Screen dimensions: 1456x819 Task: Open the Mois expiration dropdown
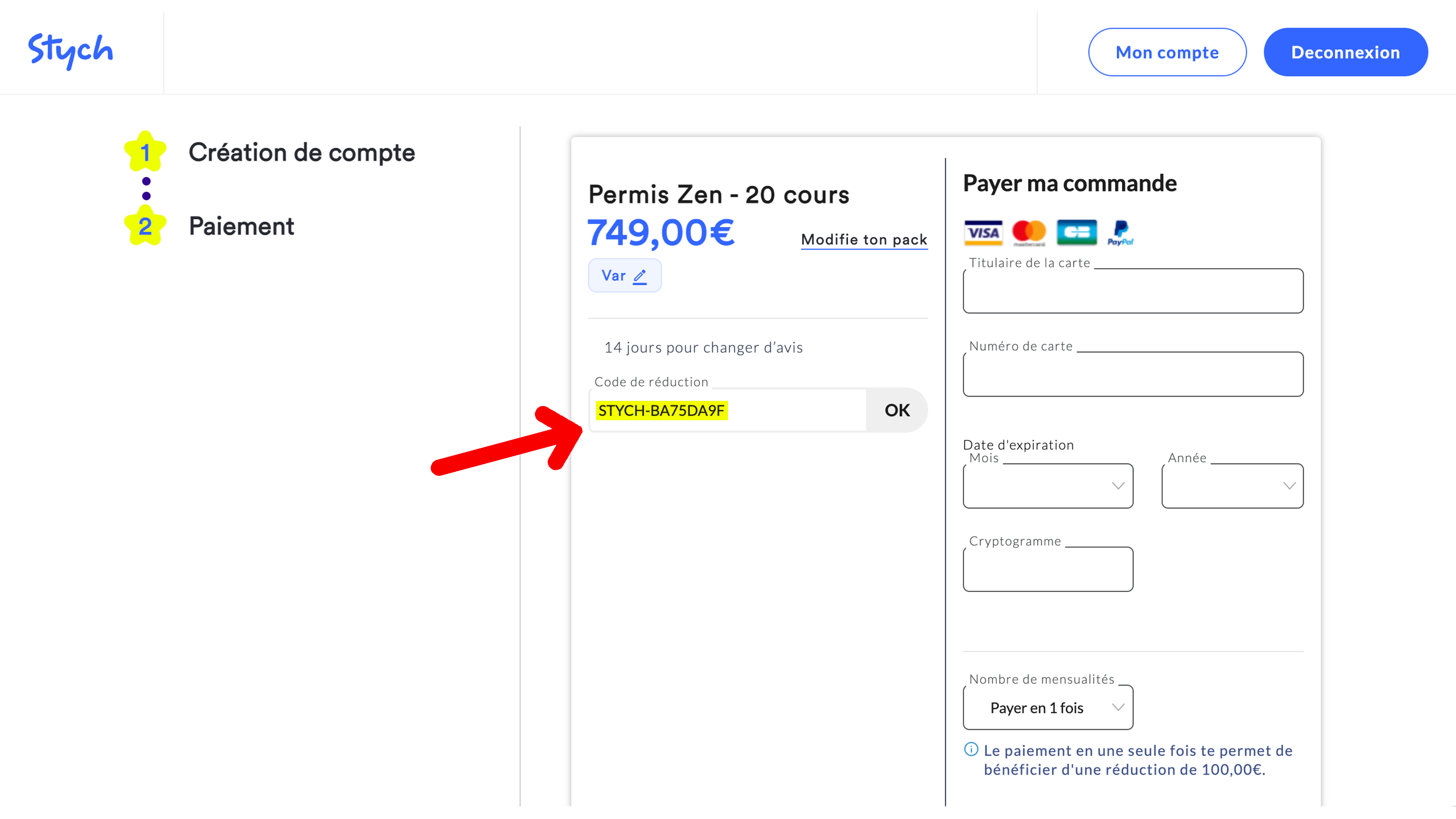tap(1047, 485)
